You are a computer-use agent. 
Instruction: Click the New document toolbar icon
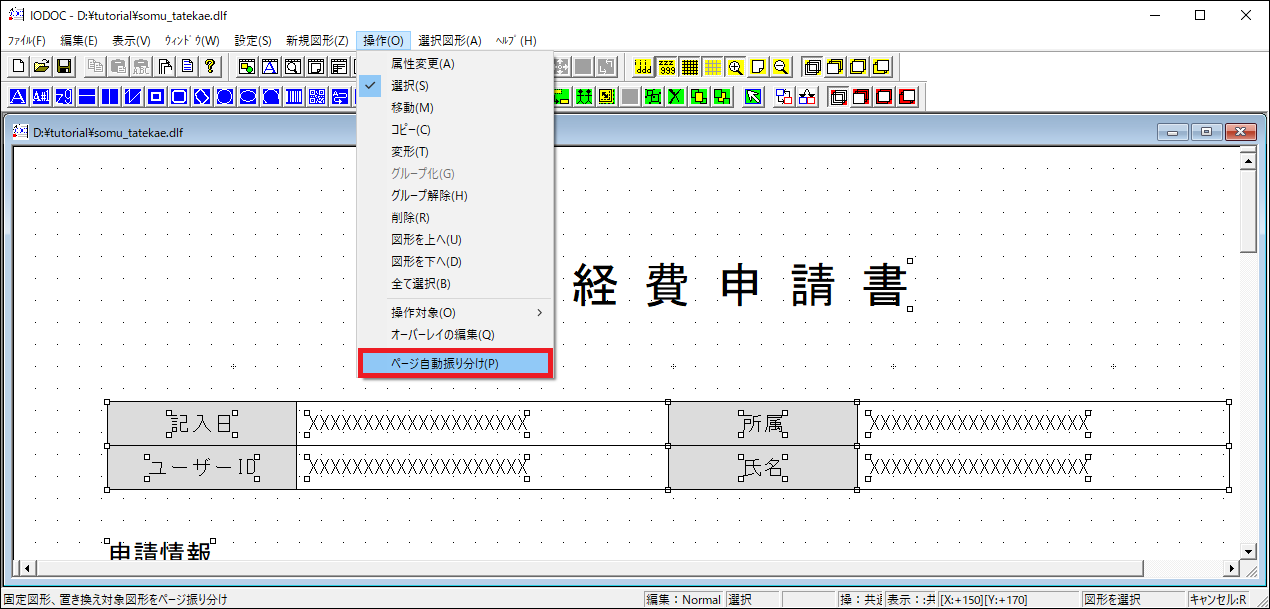(x=18, y=66)
